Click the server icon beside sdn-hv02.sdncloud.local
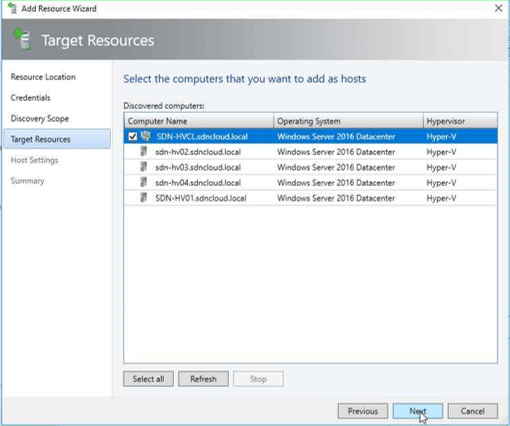Screen dimensions: 510x426 [144, 152]
